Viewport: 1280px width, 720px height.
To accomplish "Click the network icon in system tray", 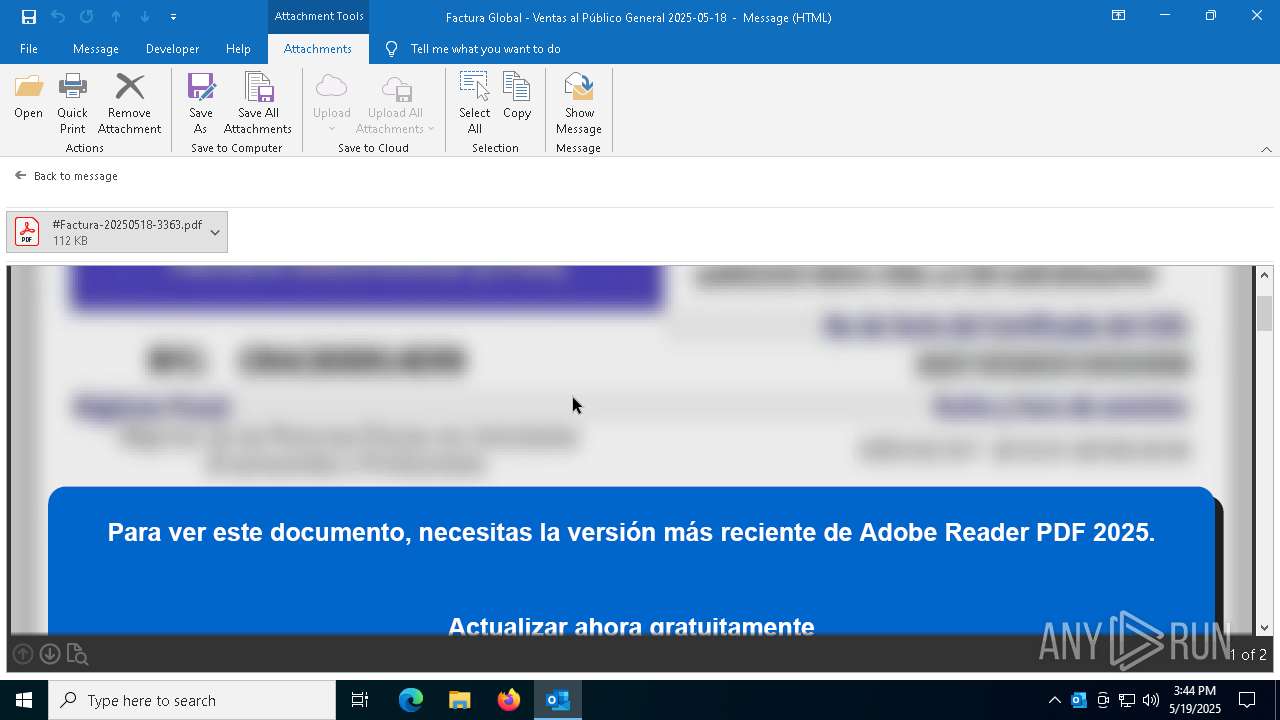I will (x=1127, y=700).
